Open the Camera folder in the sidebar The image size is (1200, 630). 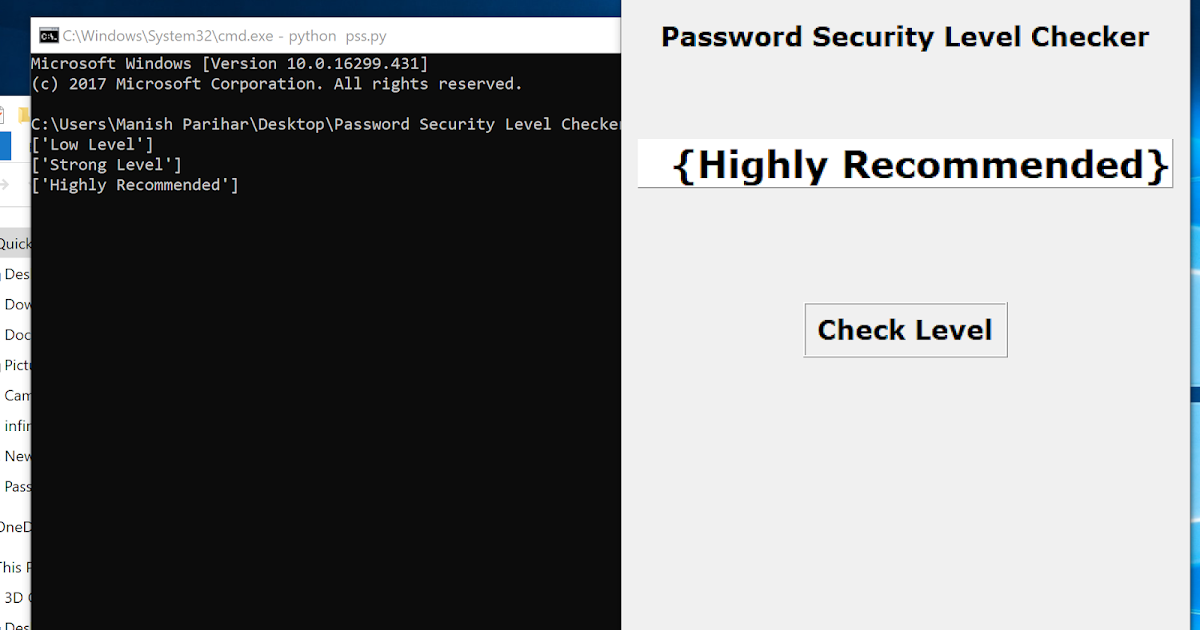point(10,395)
